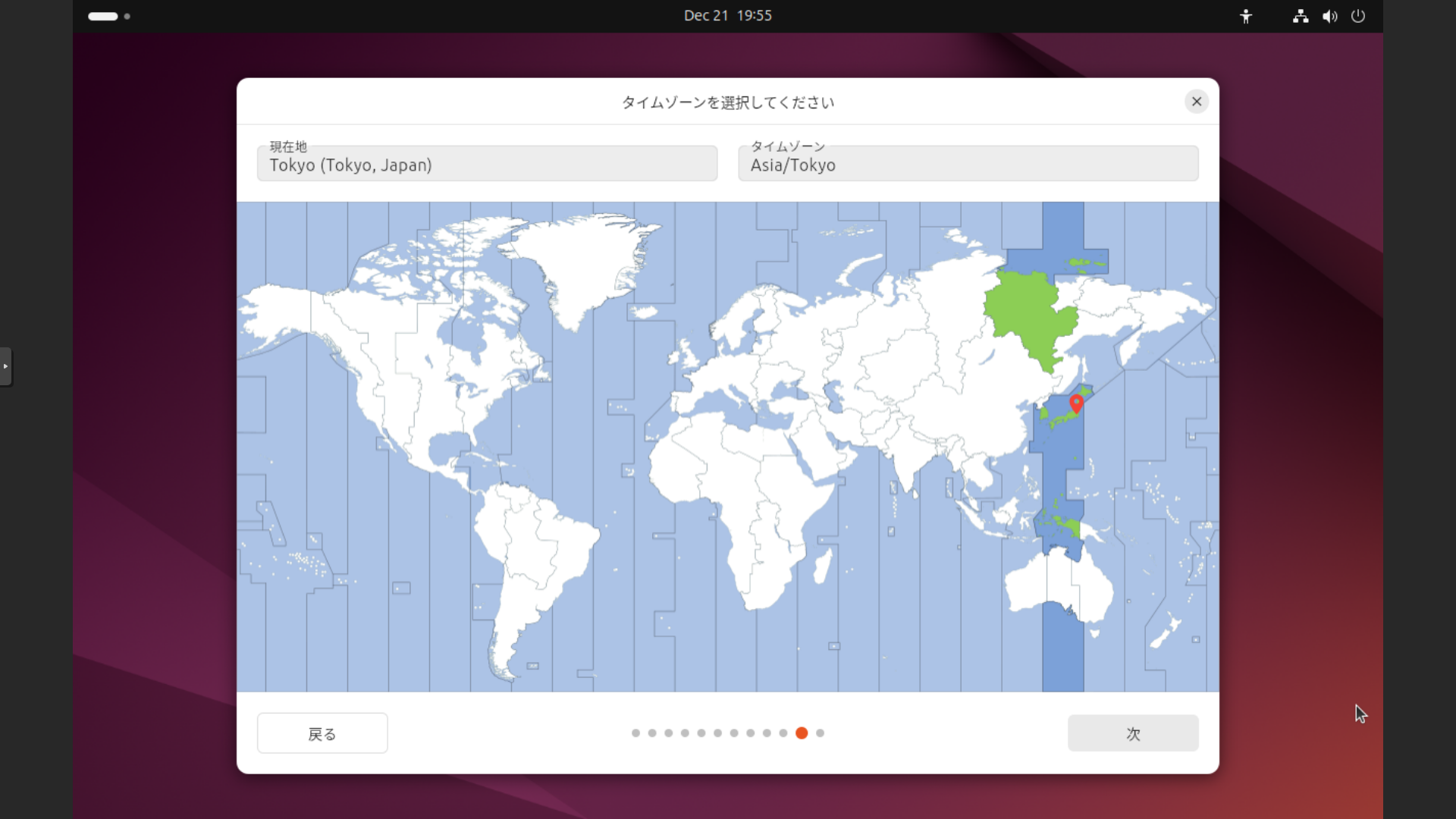1456x819 pixels.
Task: Click the red location pin on Japan
Action: click(x=1075, y=402)
